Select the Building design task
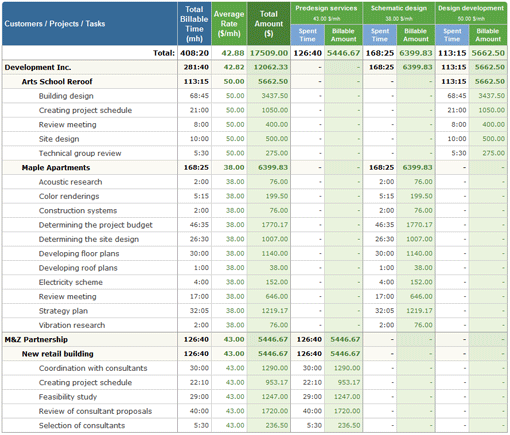Image resolution: width=510 pixels, height=435 pixels. pos(66,96)
